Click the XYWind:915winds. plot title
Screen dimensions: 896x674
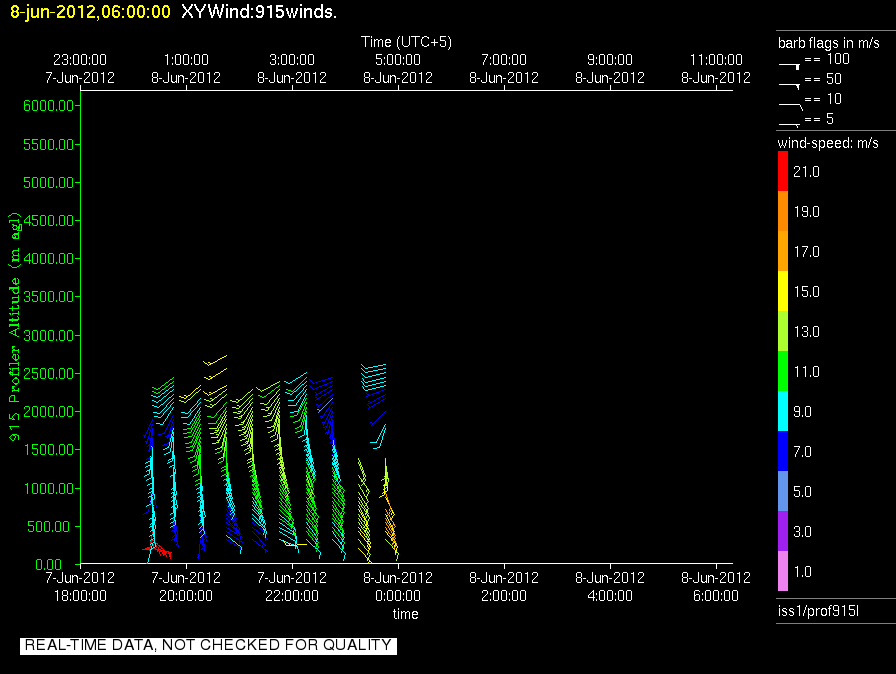click(259, 12)
